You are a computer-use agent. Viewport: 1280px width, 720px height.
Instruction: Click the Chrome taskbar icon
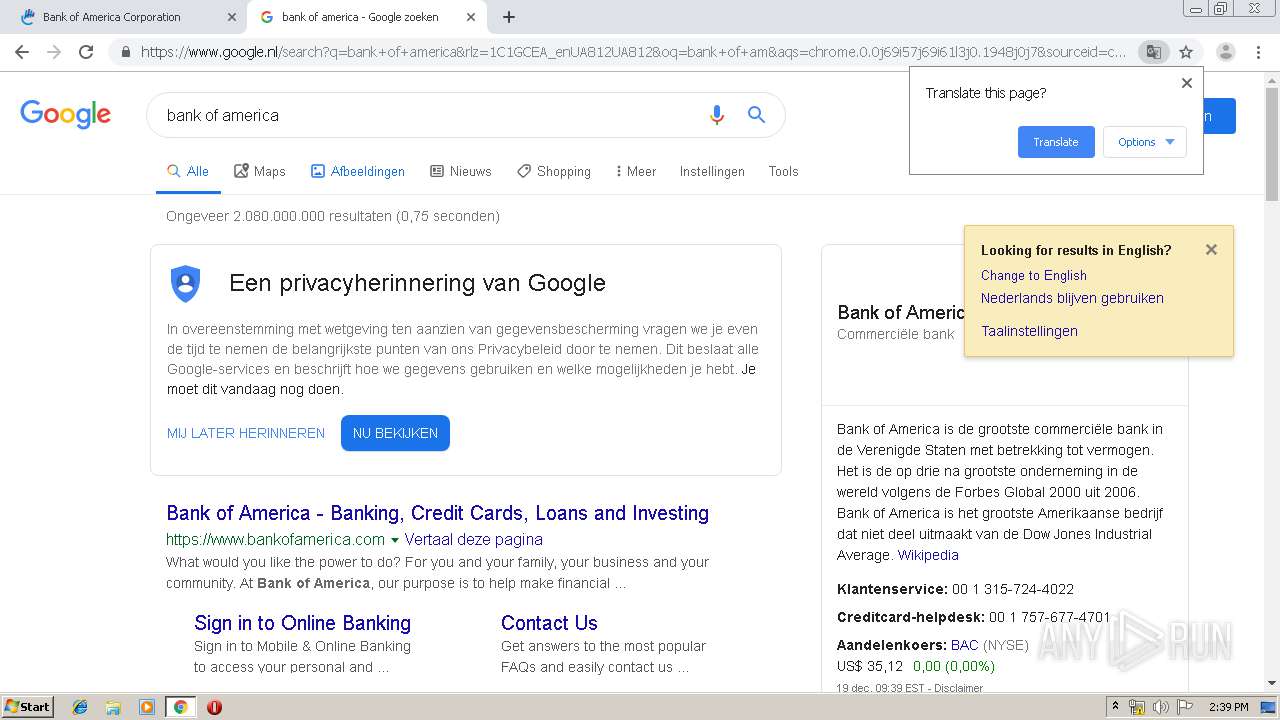point(180,707)
